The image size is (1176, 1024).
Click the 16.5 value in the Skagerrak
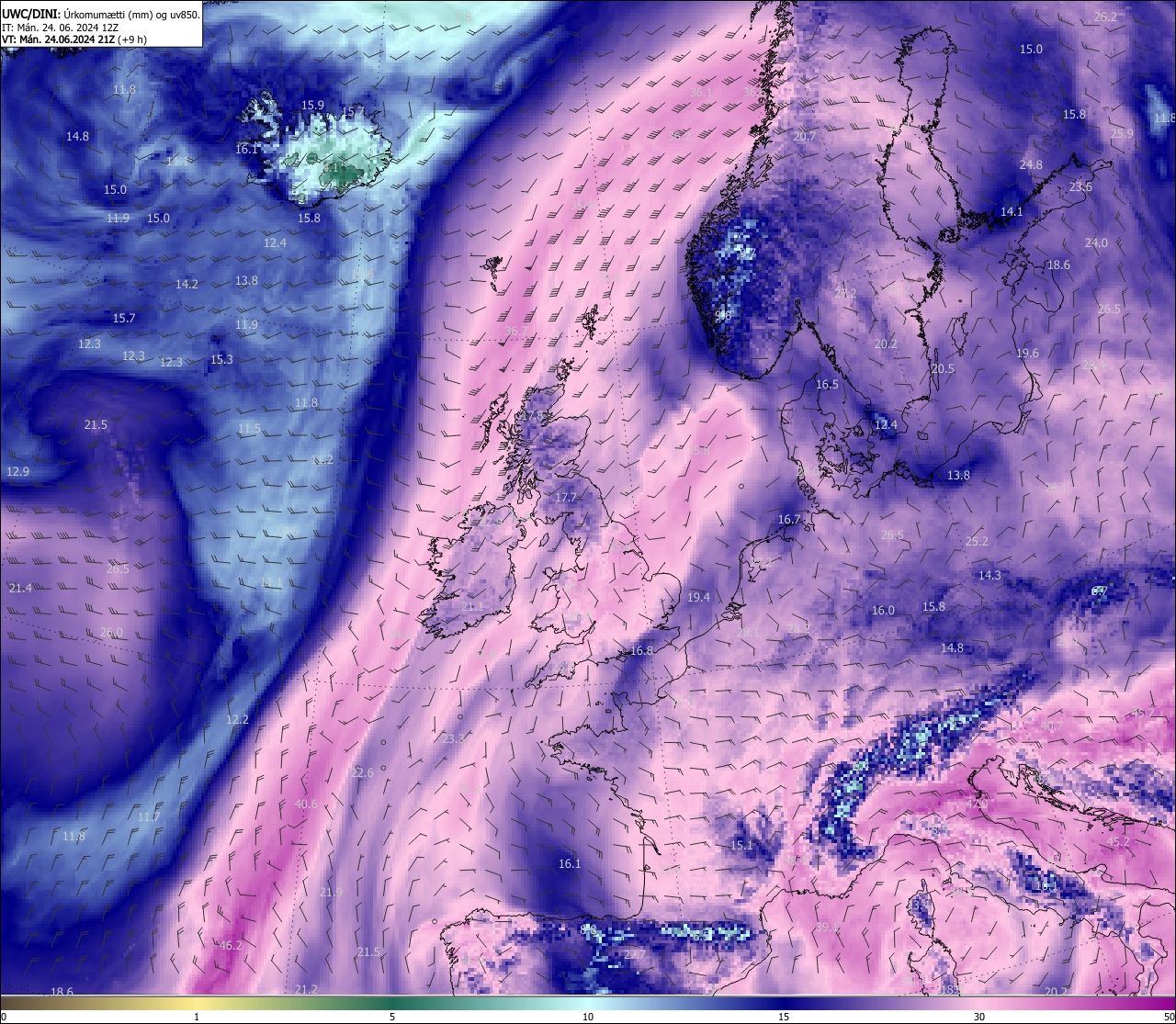pos(827,385)
